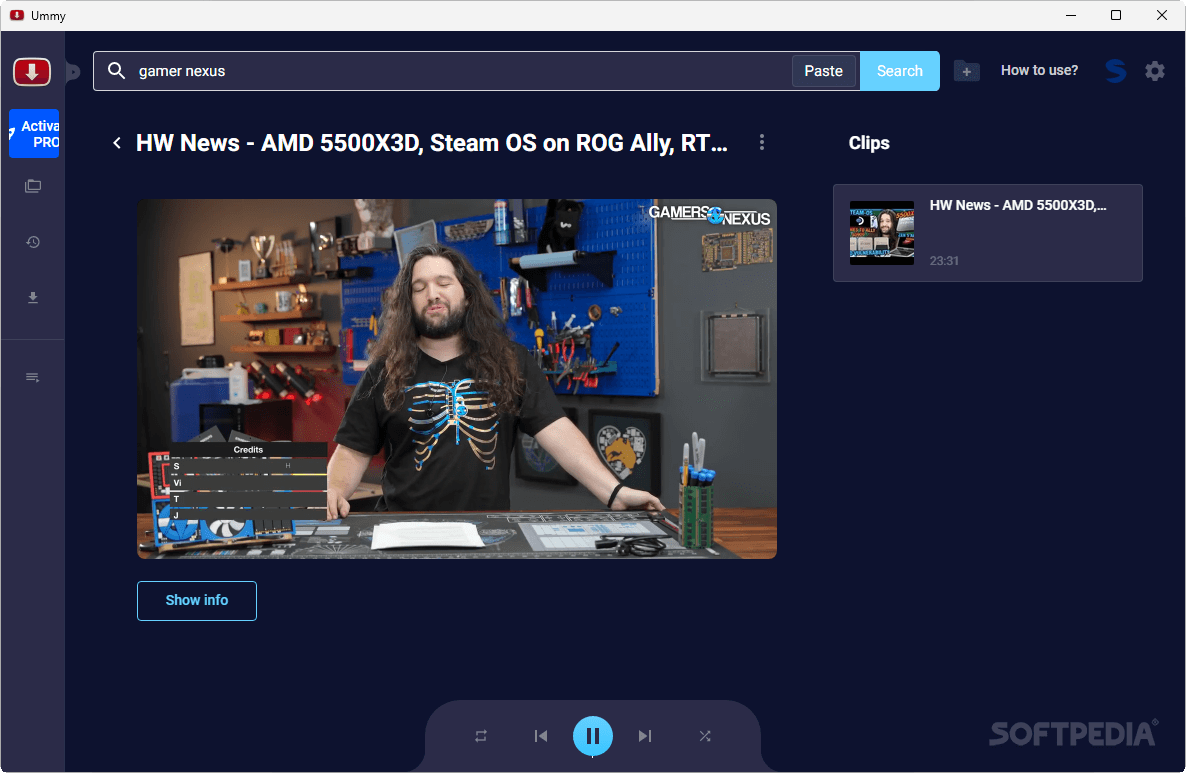Click the red Ummy download logo
The height and width of the screenshot is (773, 1186).
click(x=32, y=72)
